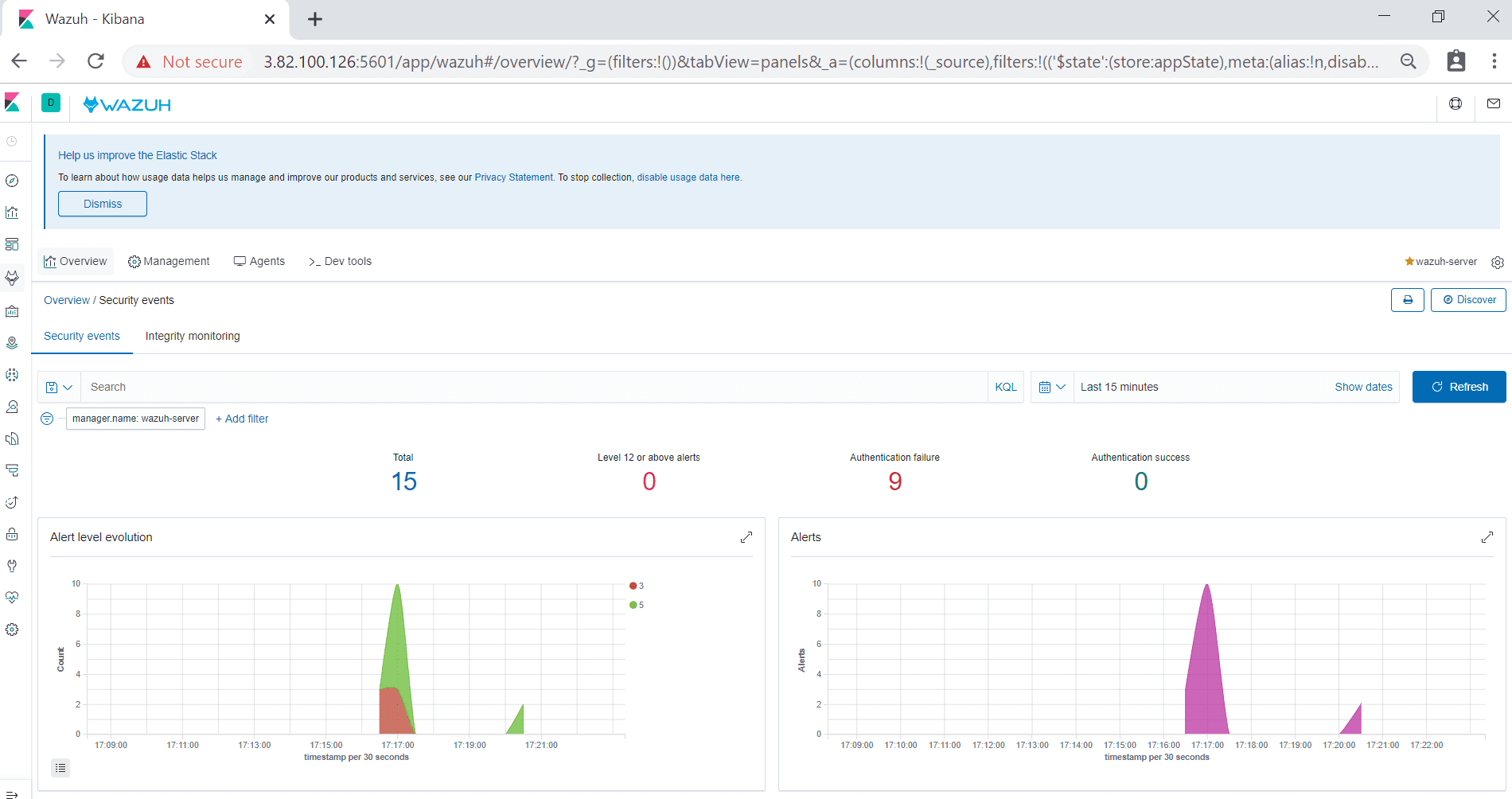
Task: Click the wazuh-server starred API label
Action: (1440, 262)
